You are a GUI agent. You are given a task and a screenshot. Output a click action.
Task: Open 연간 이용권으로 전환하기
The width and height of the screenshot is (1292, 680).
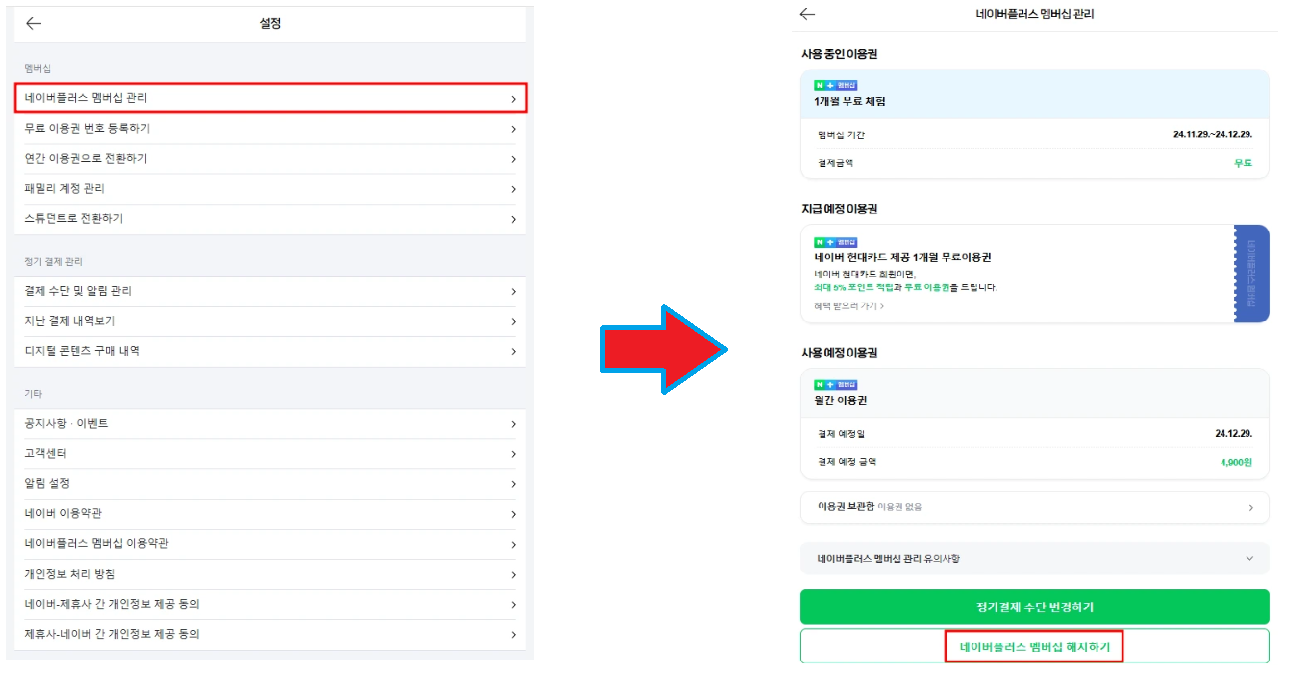(270, 159)
